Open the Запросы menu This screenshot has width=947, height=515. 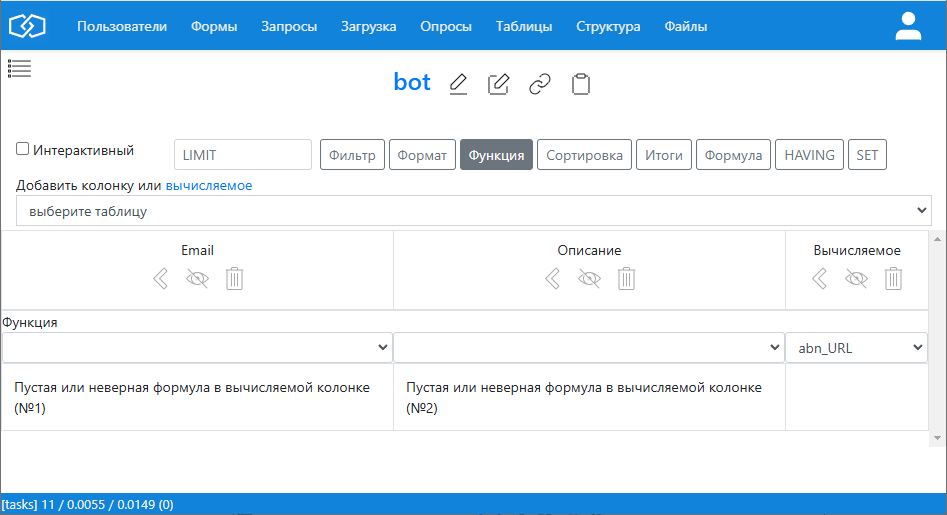coord(289,27)
